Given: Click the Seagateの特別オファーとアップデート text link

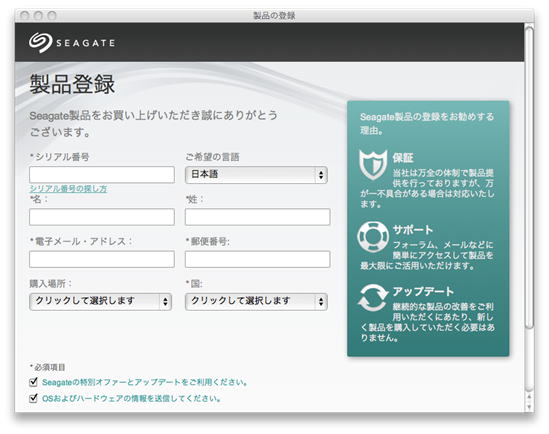Looking at the screenshot, I should click(144, 382).
